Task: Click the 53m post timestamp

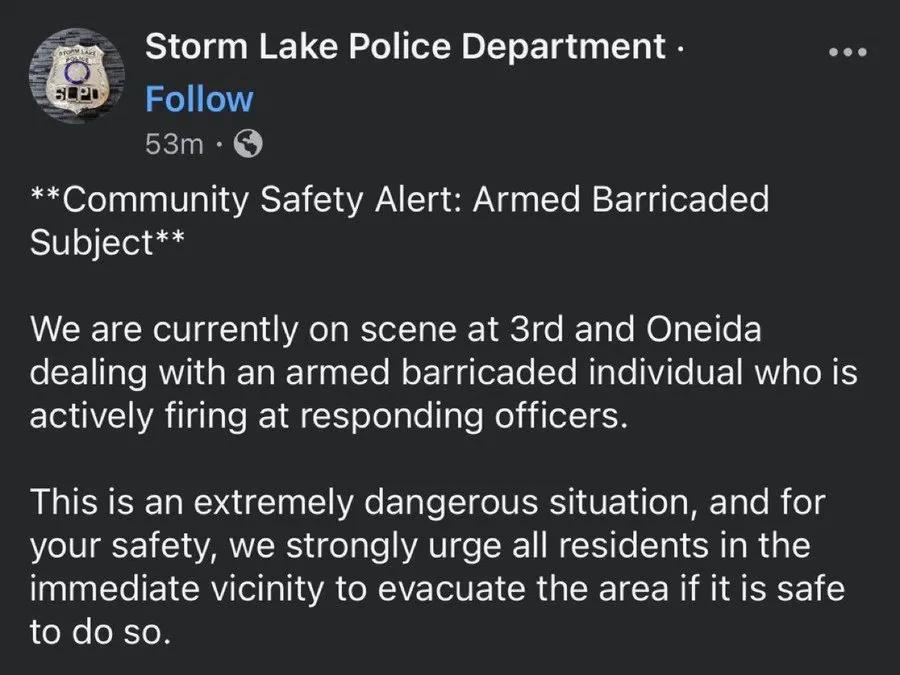Action: [174, 144]
